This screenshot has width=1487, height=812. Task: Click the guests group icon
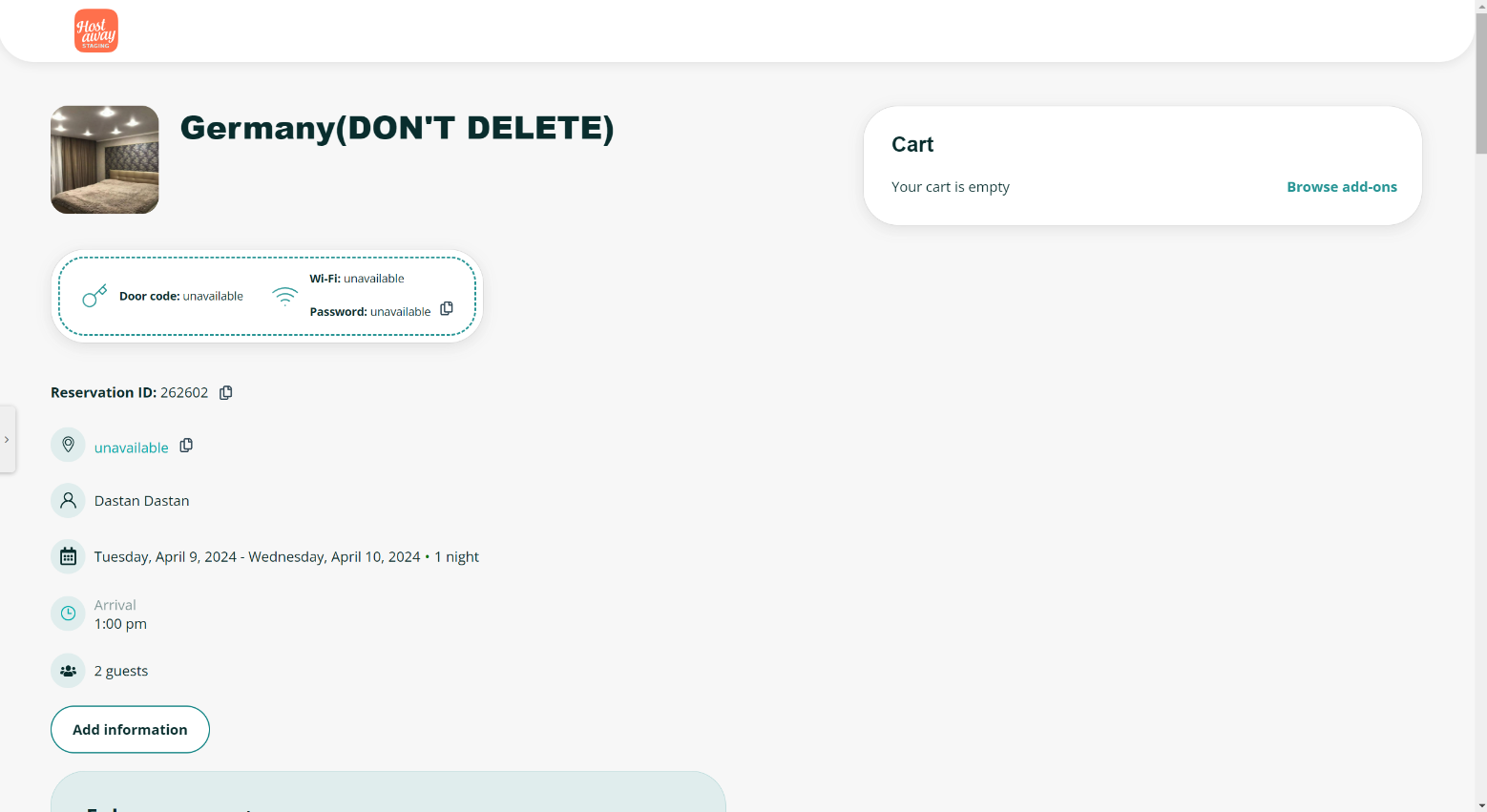[68, 671]
